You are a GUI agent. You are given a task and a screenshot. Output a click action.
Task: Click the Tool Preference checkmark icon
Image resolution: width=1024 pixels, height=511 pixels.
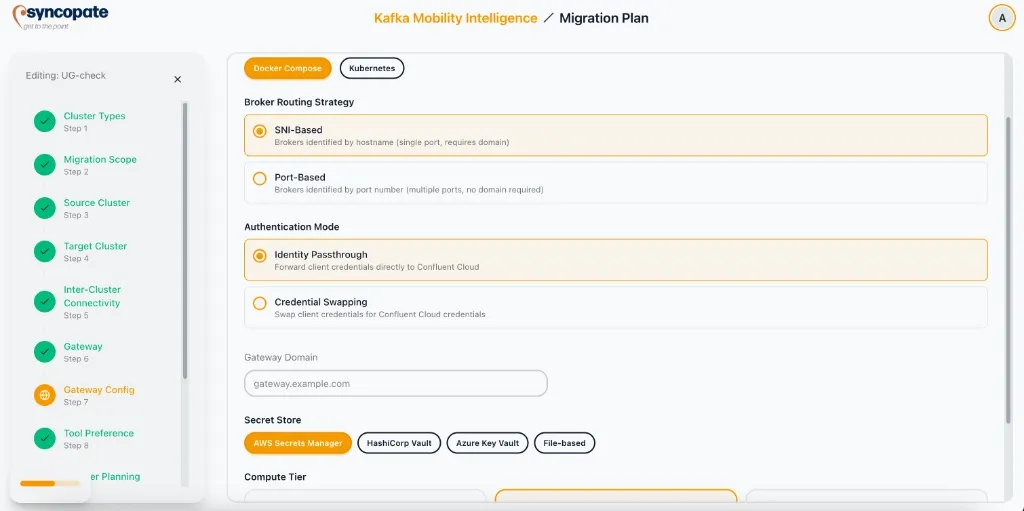(x=44, y=438)
